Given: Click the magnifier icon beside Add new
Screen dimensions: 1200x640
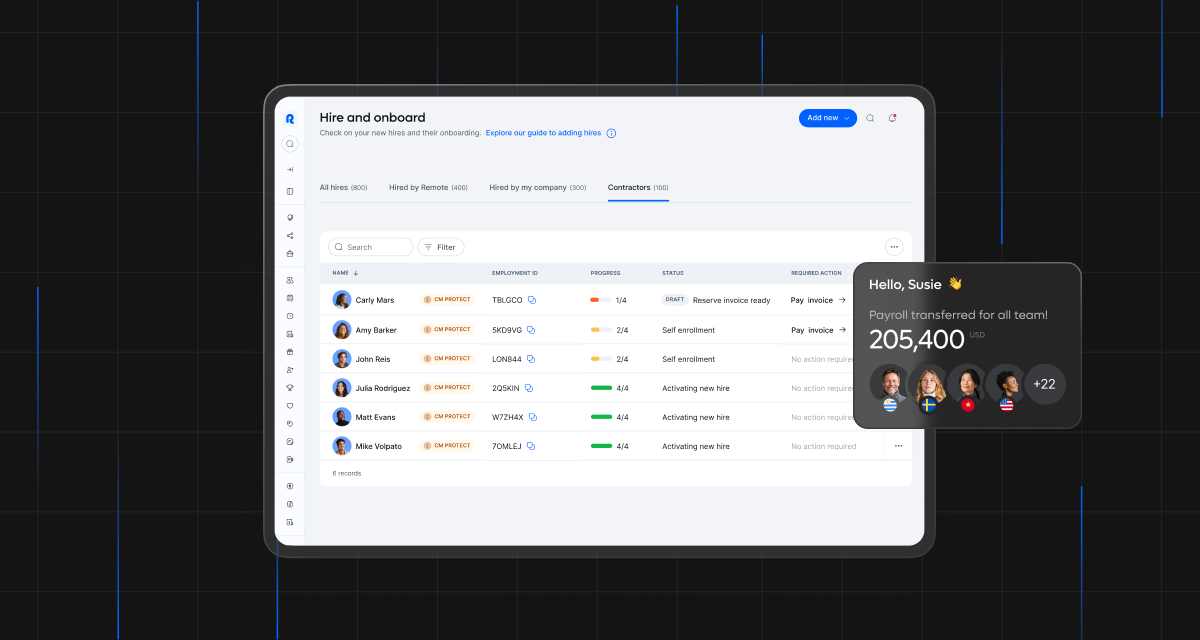Looking at the screenshot, I should coord(870,118).
